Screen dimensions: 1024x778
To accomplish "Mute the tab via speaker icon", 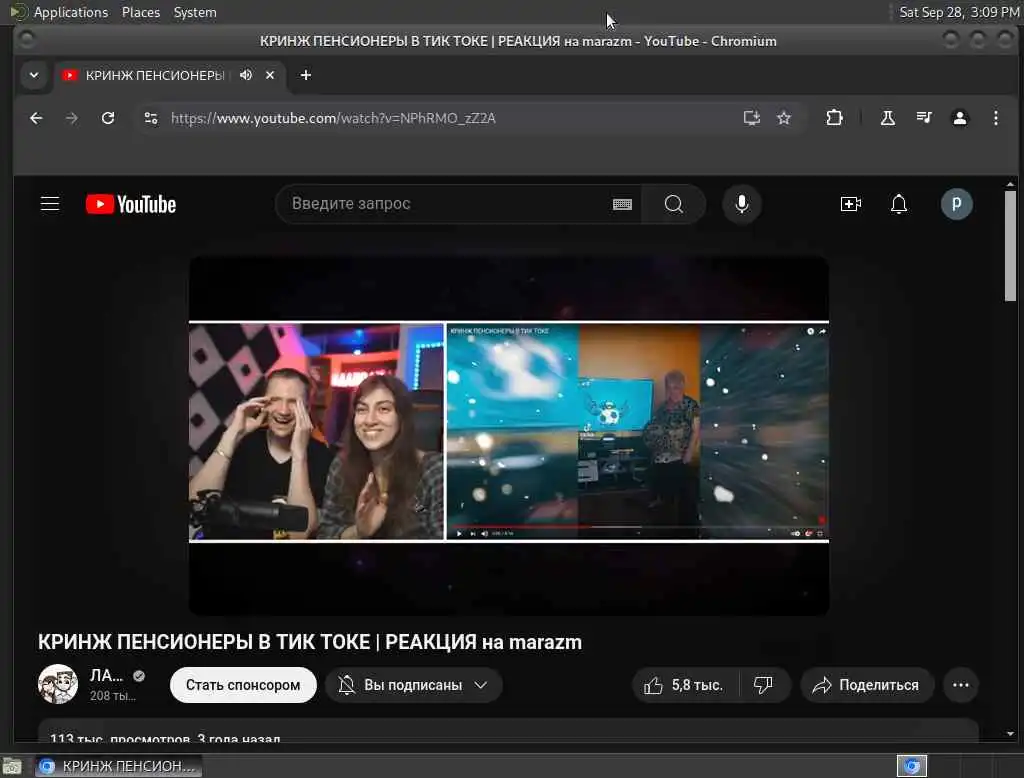I will tap(246, 75).
